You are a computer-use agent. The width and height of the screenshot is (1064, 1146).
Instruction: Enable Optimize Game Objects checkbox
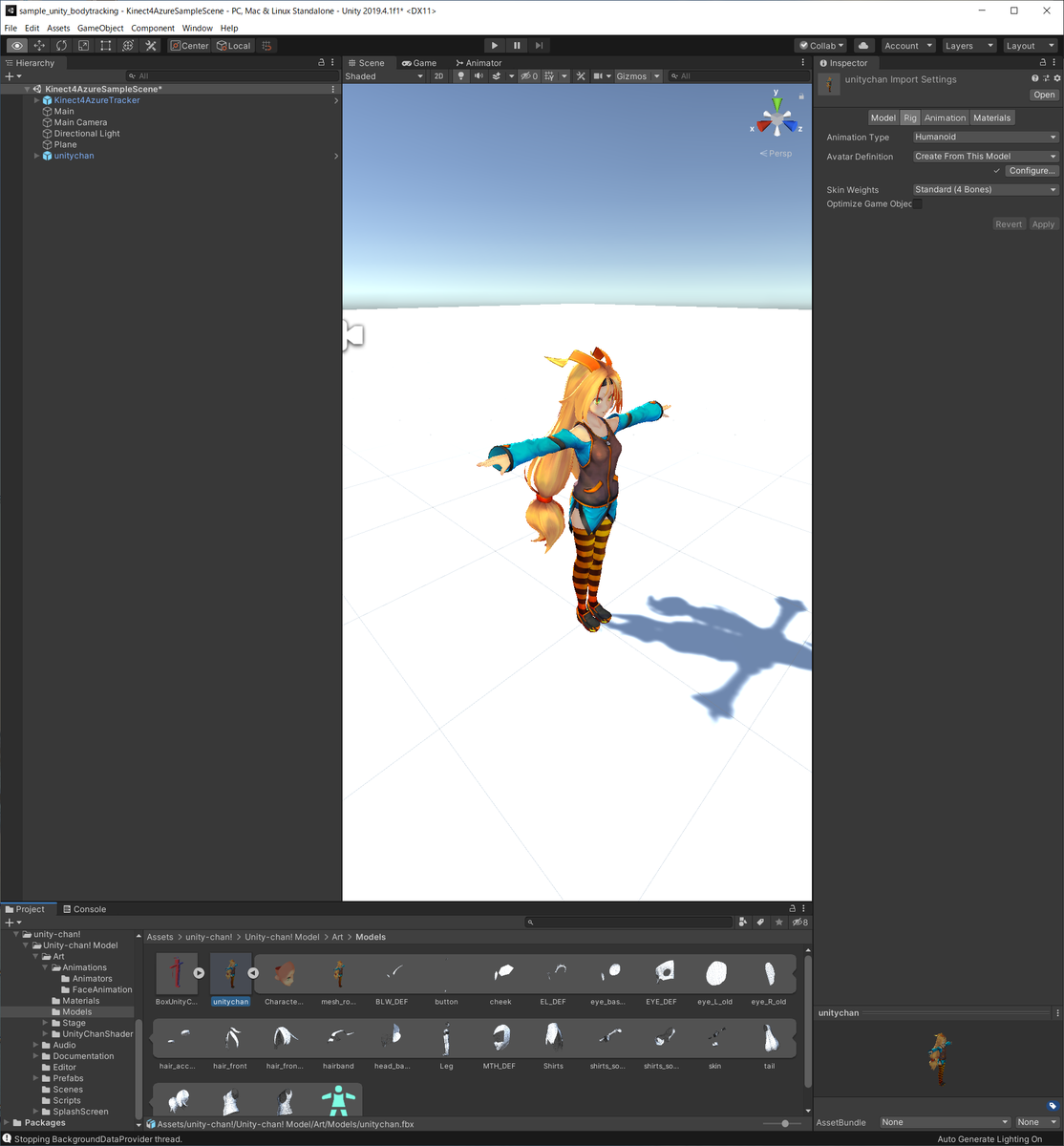(917, 203)
